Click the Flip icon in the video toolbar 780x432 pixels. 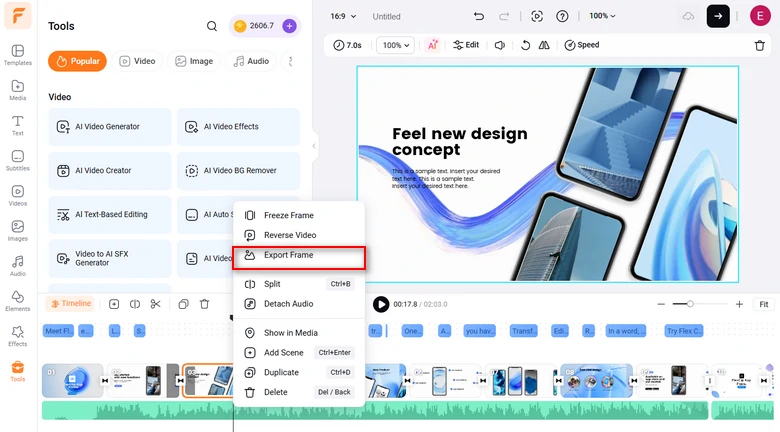pos(544,45)
